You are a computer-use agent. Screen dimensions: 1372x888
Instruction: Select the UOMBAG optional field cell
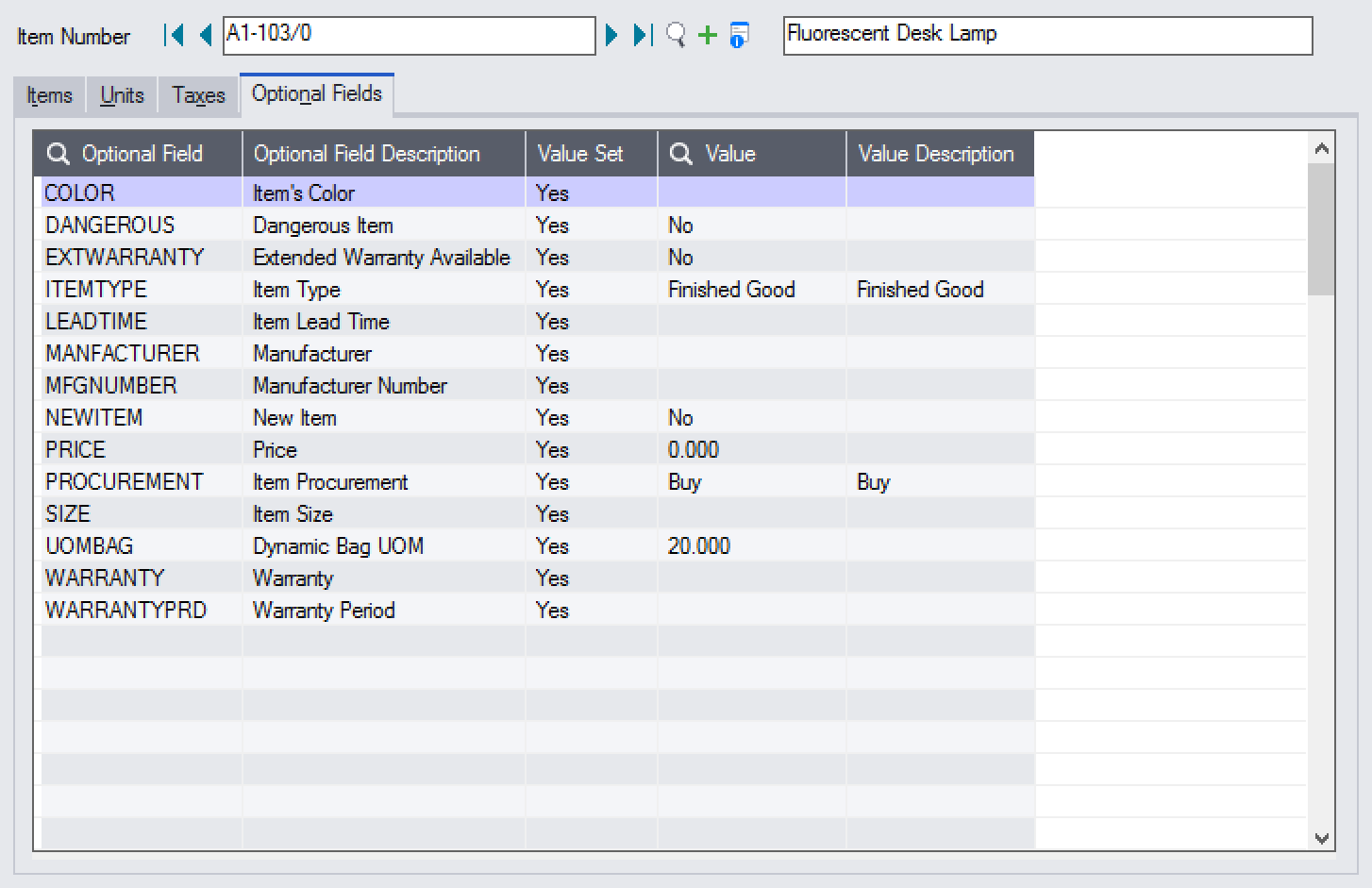142,545
